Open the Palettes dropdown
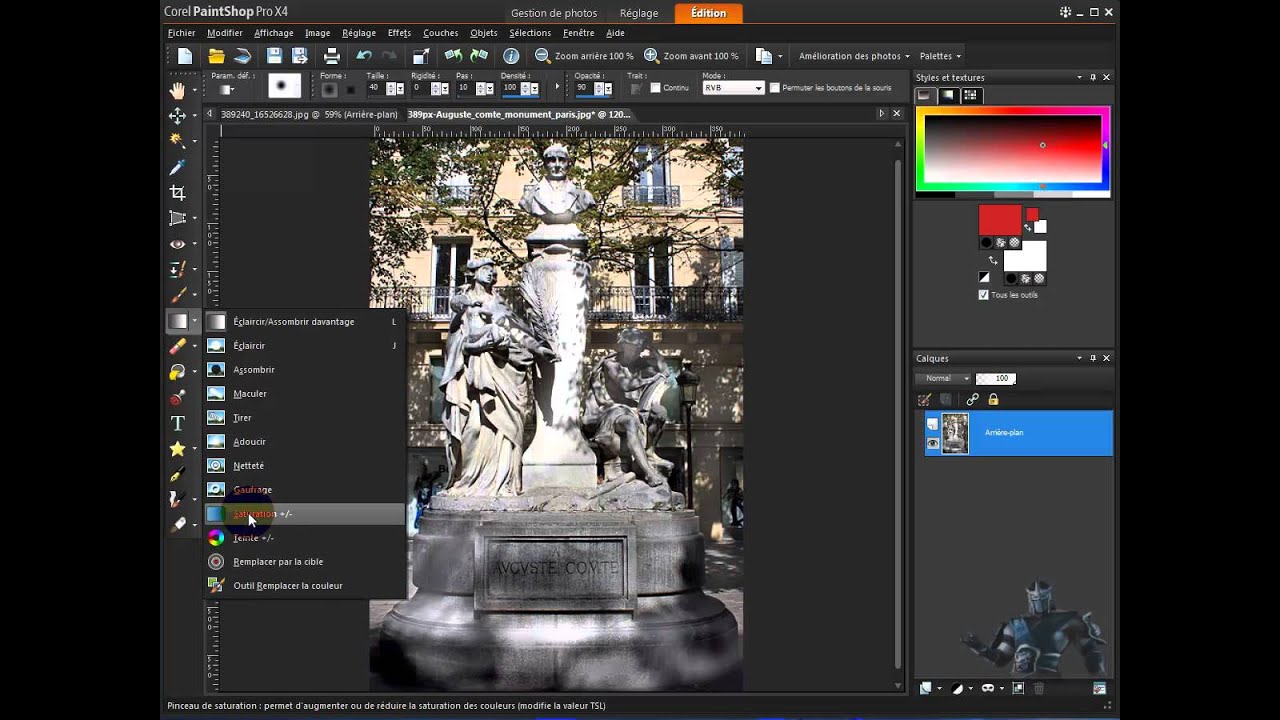This screenshot has height=720, width=1280. click(940, 56)
